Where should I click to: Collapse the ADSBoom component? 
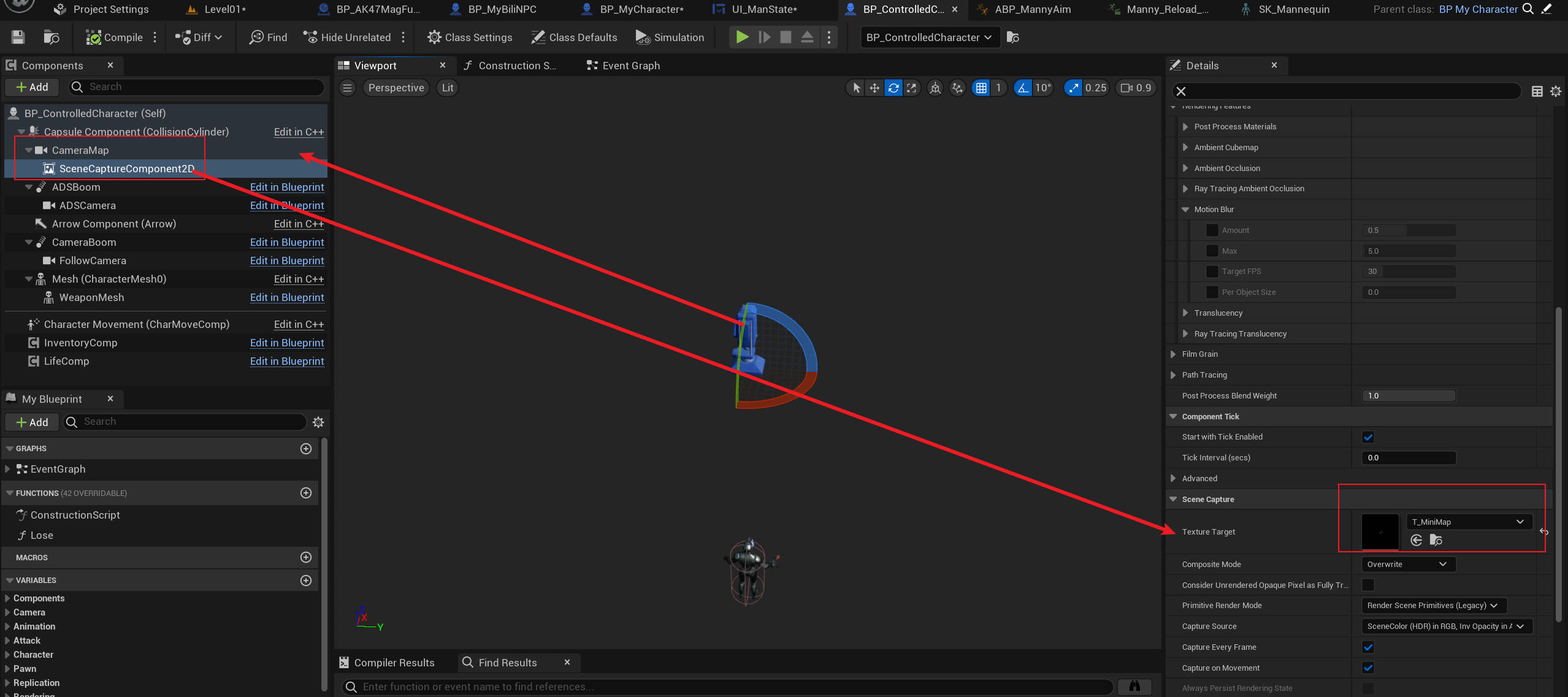(28, 187)
